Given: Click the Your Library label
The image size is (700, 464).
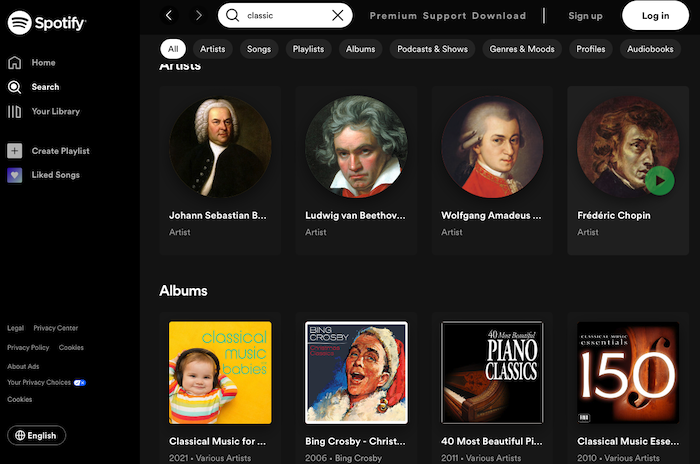Looking at the screenshot, I should 55,111.
